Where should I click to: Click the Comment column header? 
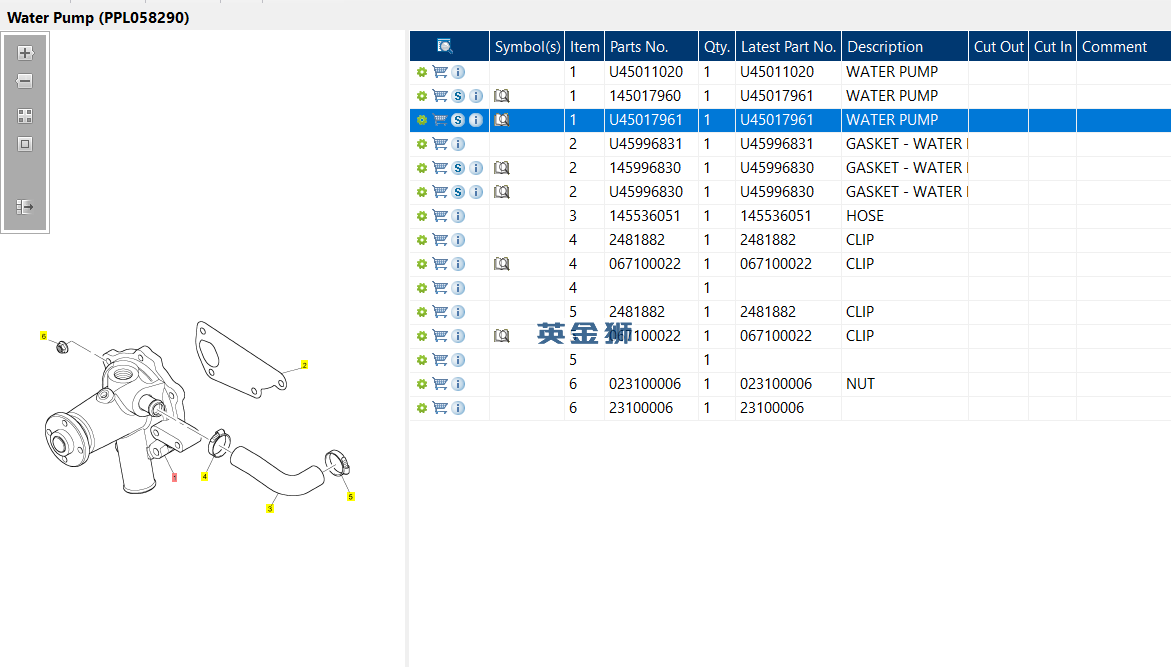1124,46
